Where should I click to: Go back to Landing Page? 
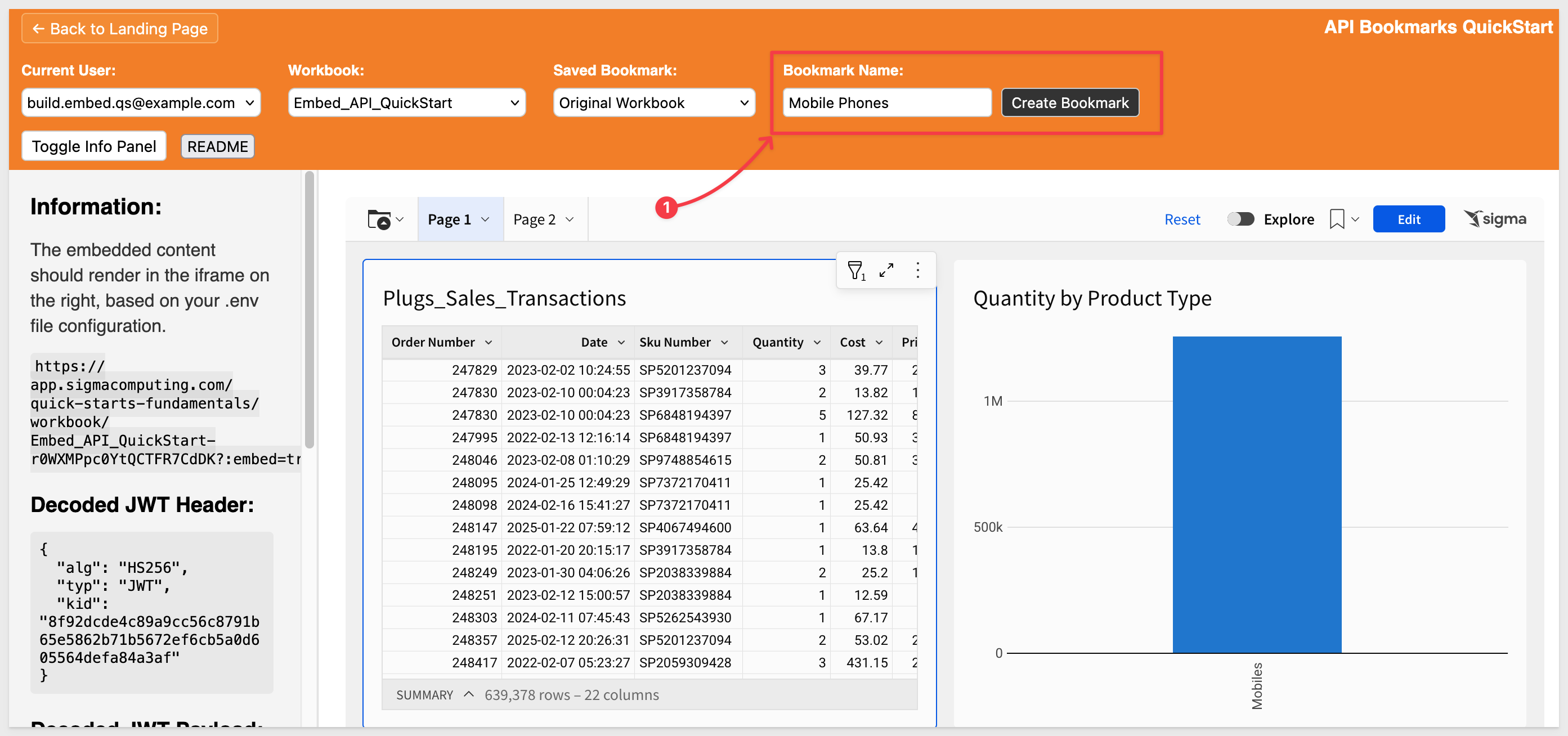120,29
